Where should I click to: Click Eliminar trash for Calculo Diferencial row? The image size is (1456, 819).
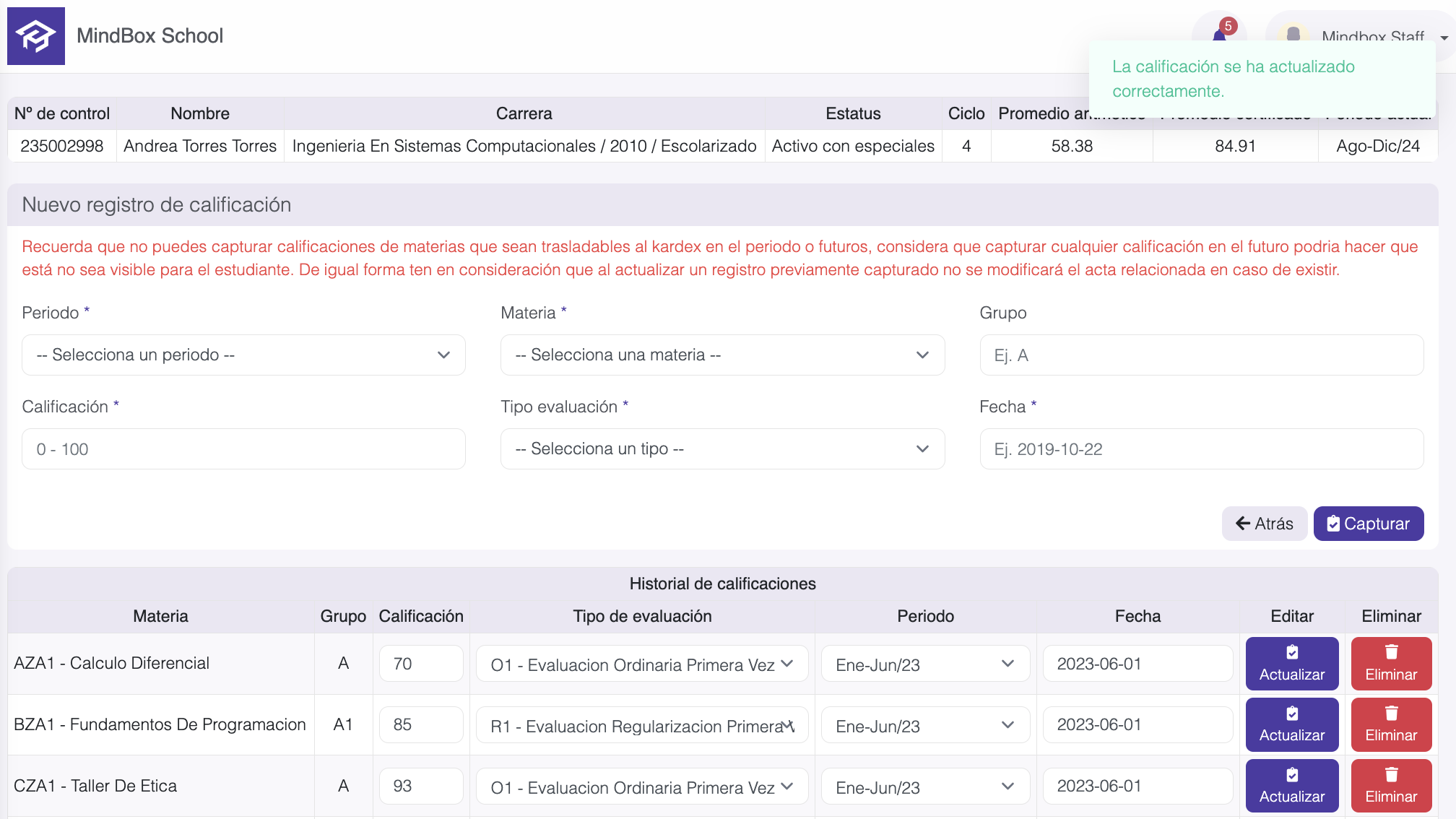[x=1391, y=664]
